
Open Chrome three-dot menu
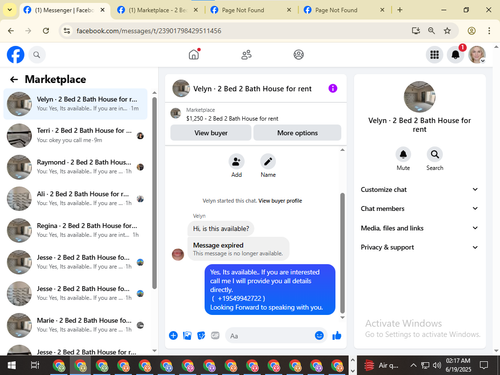pos(489,31)
